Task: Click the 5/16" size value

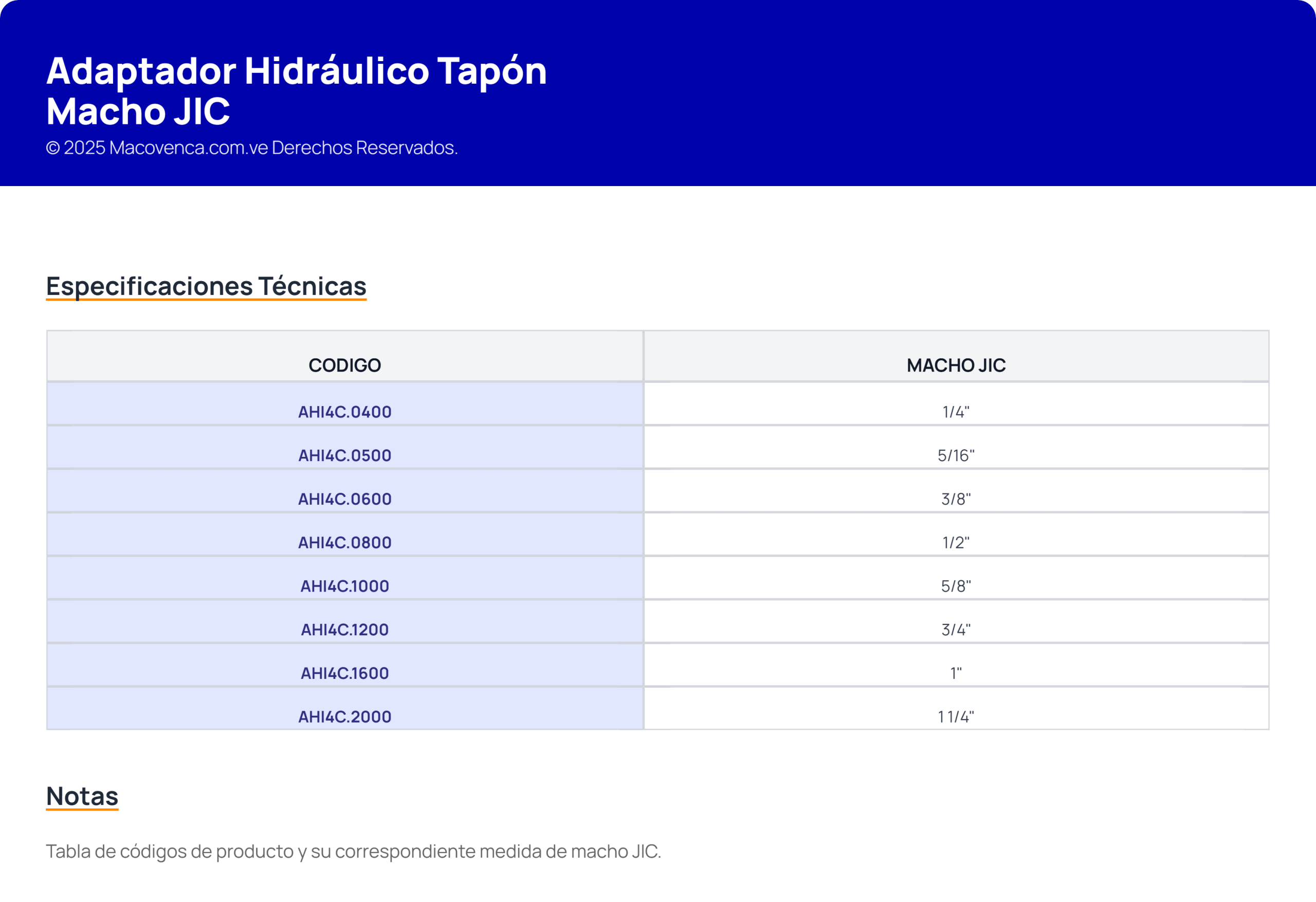Action: pos(956,455)
